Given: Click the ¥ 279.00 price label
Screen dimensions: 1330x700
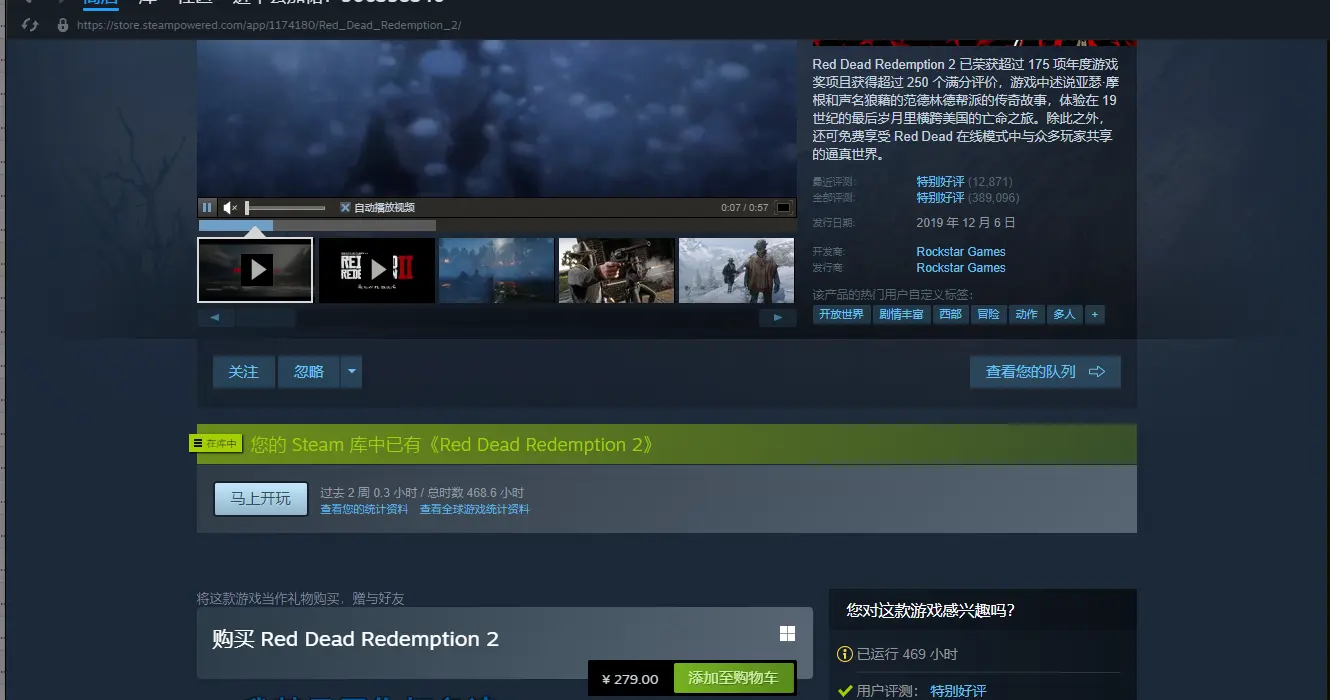Looking at the screenshot, I should pyautogui.click(x=630, y=679).
